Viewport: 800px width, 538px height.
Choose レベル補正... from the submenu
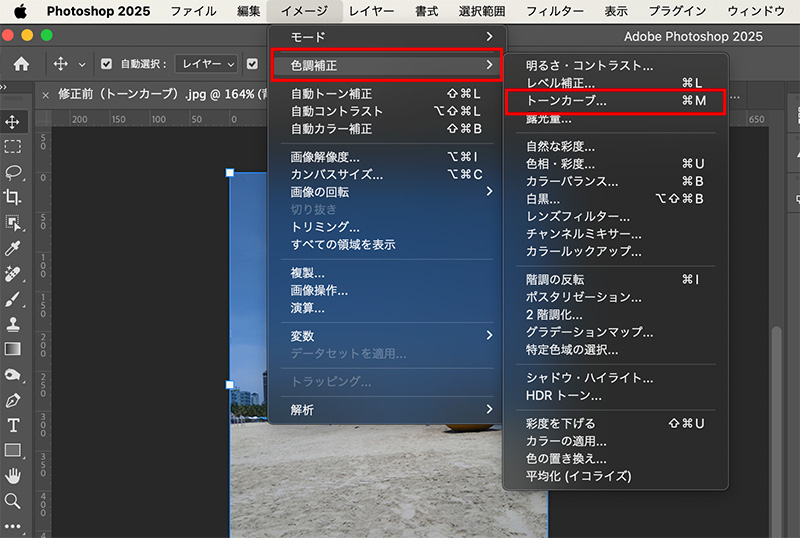click(x=615, y=83)
